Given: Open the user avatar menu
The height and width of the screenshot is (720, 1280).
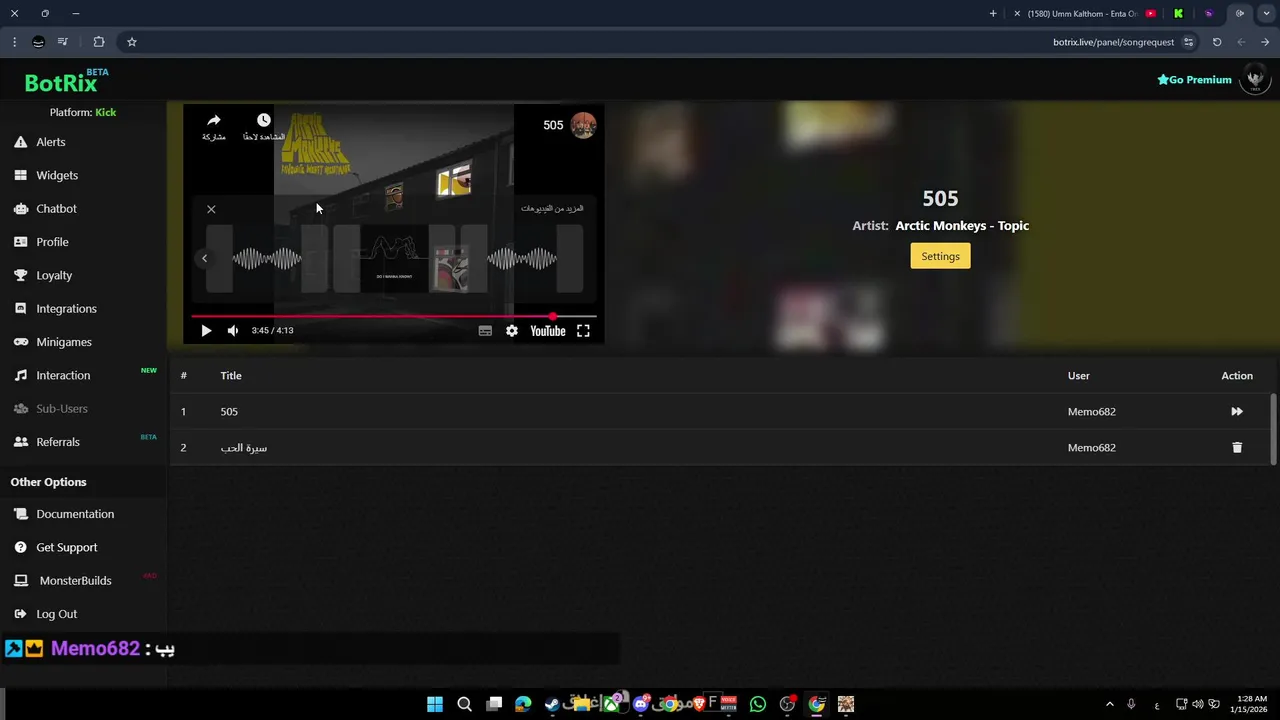Looking at the screenshot, I should [x=1255, y=79].
